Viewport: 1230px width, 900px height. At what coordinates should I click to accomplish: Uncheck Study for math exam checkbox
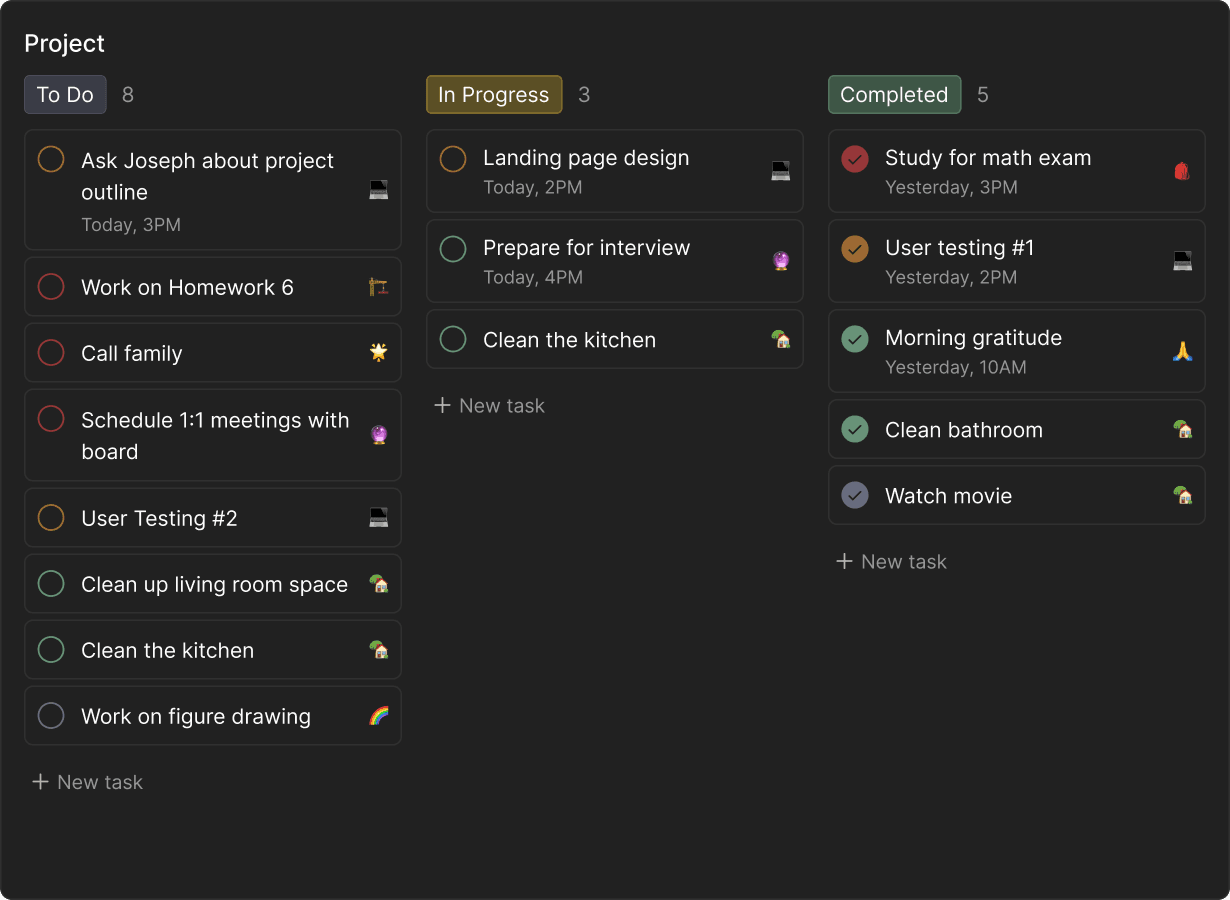[x=855, y=159]
